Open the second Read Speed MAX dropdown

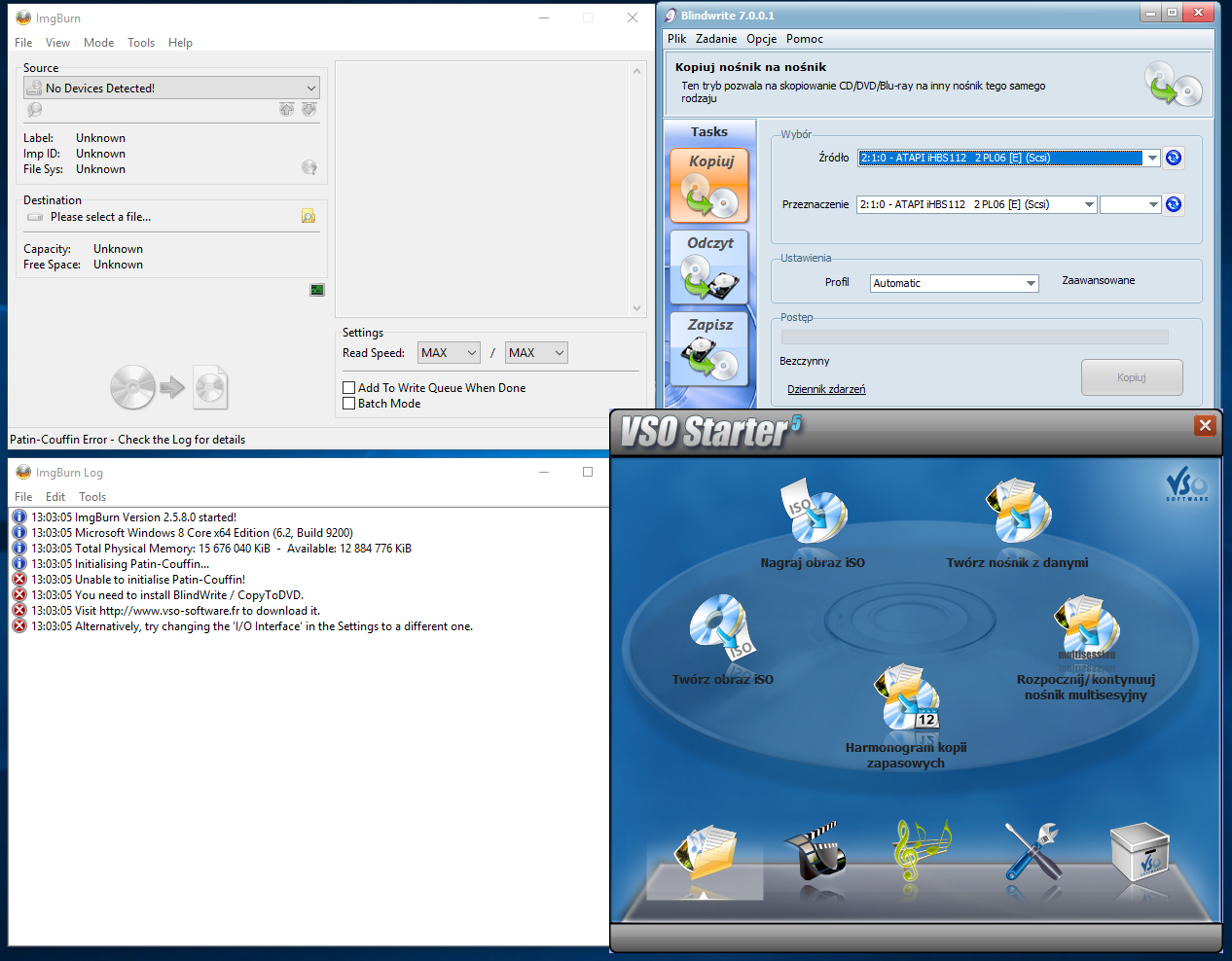[536, 353]
